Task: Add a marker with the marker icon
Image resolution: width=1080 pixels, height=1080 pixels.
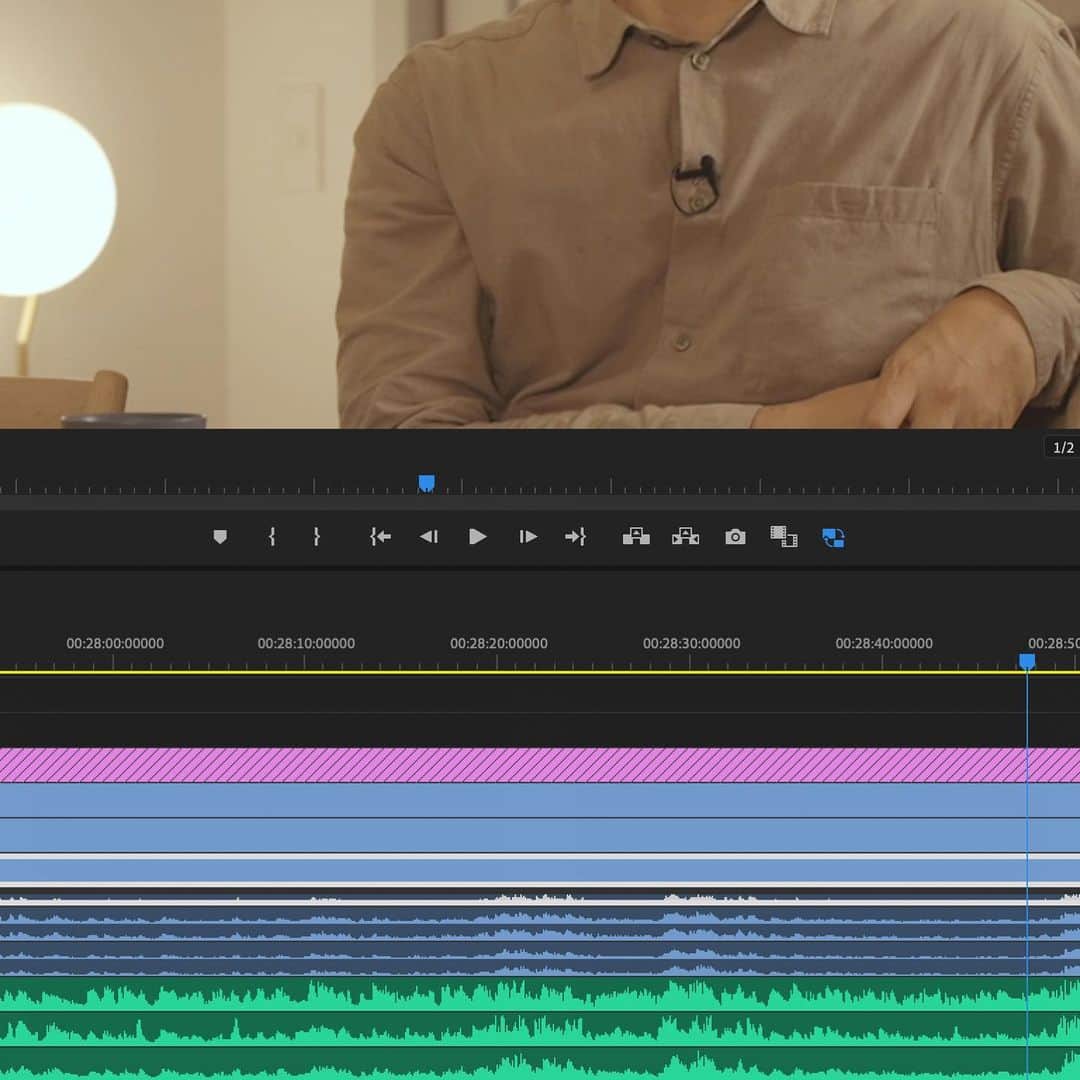Action: point(220,537)
